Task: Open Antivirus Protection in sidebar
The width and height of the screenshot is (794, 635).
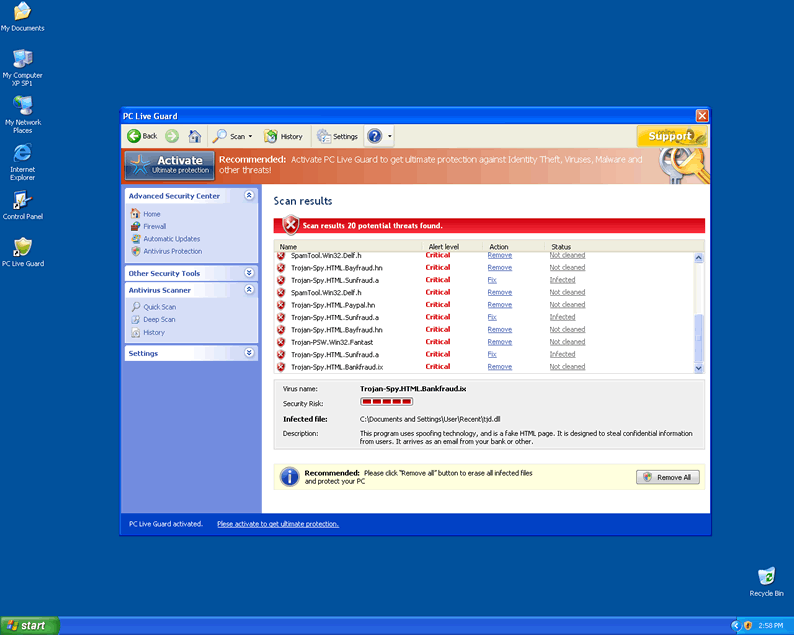Action: point(171,252)
